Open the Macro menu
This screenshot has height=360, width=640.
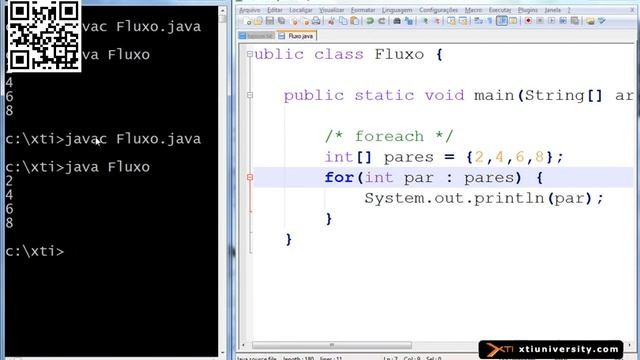[x=473, y=10]
